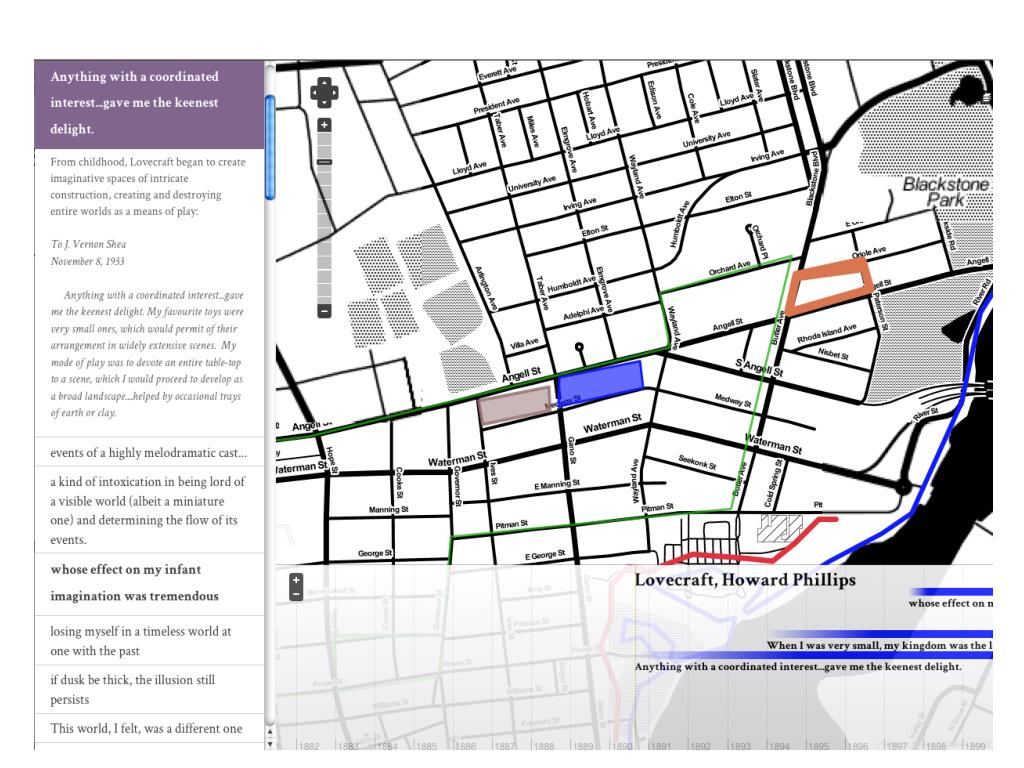This screenshot has height=768, width=1024.
Task: Click the 'Seekonk St' street label
Action: tap(697, 462)
